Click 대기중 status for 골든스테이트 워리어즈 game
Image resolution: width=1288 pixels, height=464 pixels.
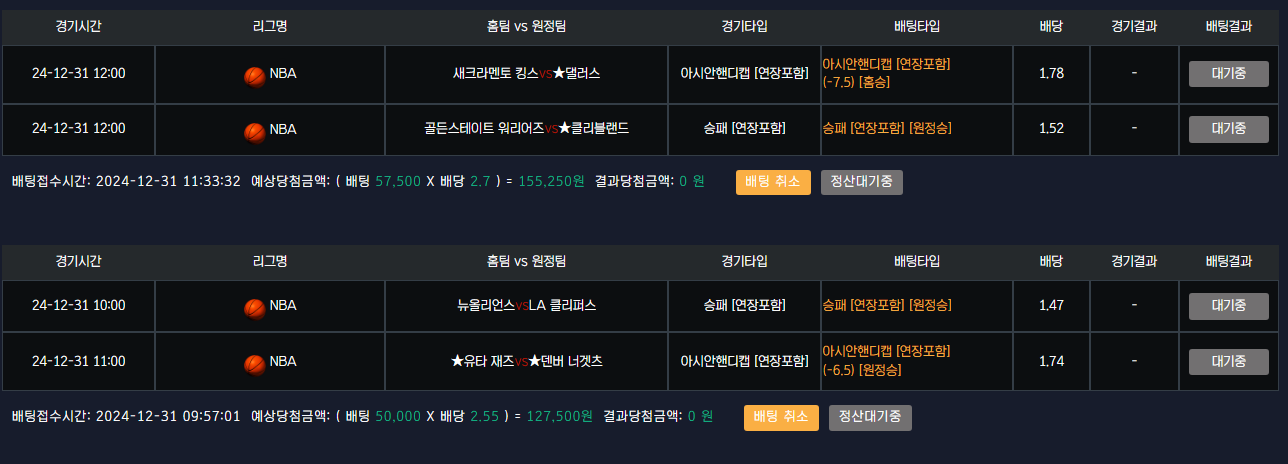pyautogui.click(x=1228, y=129)
